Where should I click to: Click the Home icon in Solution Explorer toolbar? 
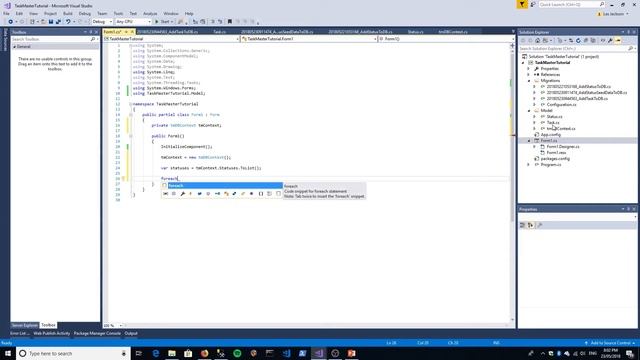(538, 40)
